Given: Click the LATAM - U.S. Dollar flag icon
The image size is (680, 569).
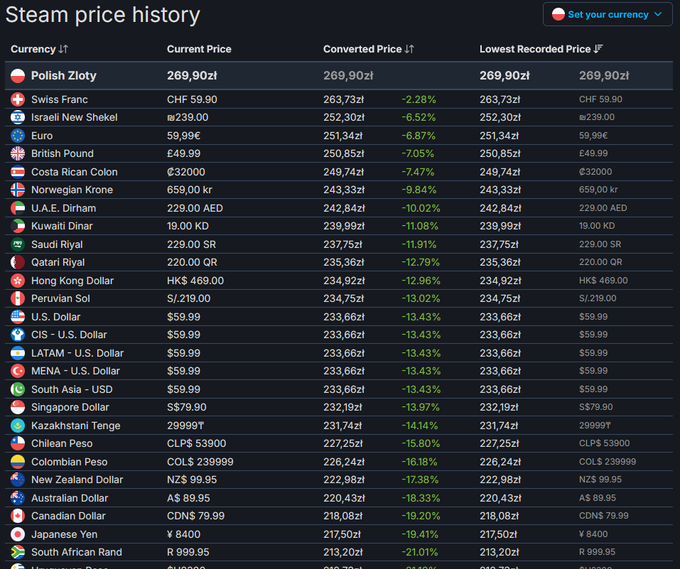Looking at the screenshot, I should pos(18,353).
